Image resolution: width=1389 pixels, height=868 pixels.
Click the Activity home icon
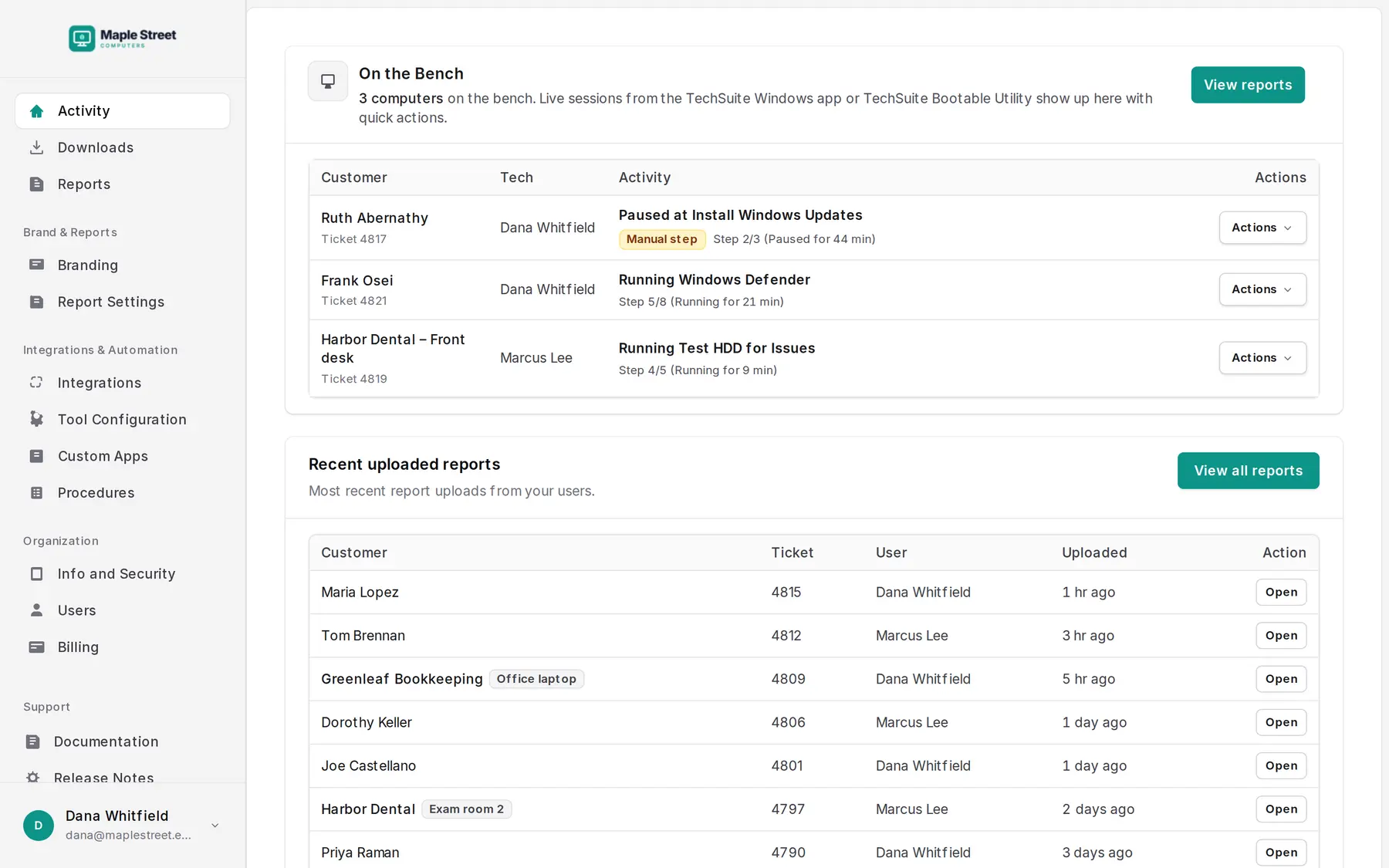click(x=36, y=111)
